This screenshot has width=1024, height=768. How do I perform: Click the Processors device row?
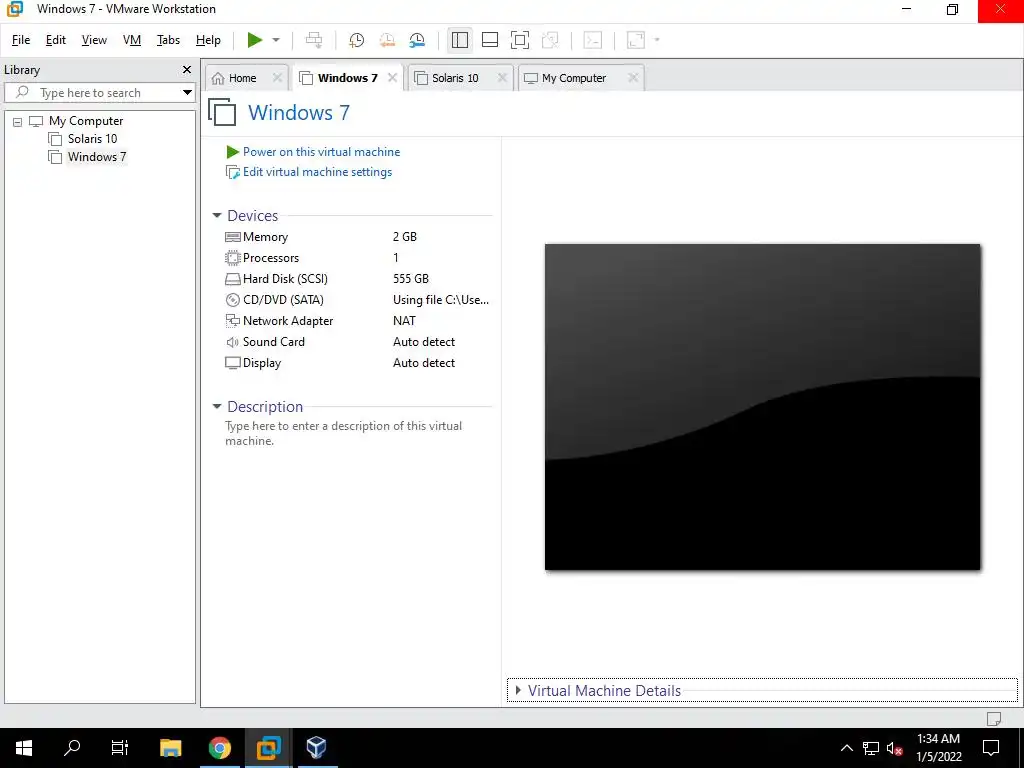[358, 258]
